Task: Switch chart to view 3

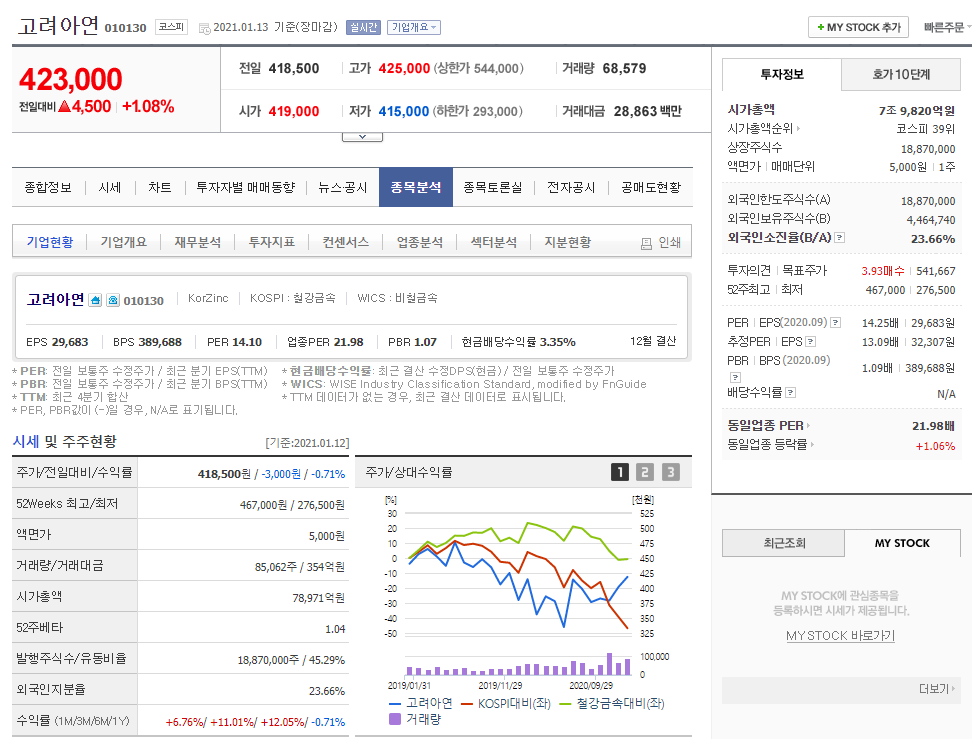Action: point(670,472)
